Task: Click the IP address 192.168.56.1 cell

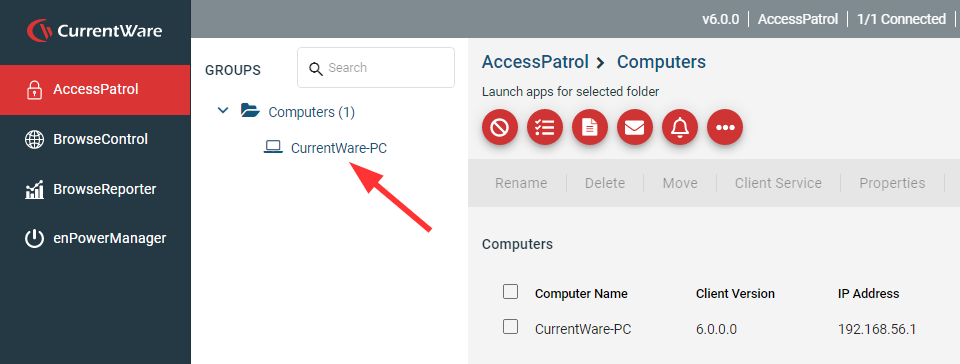Action: pyautogui.click(x=877, y=329)
